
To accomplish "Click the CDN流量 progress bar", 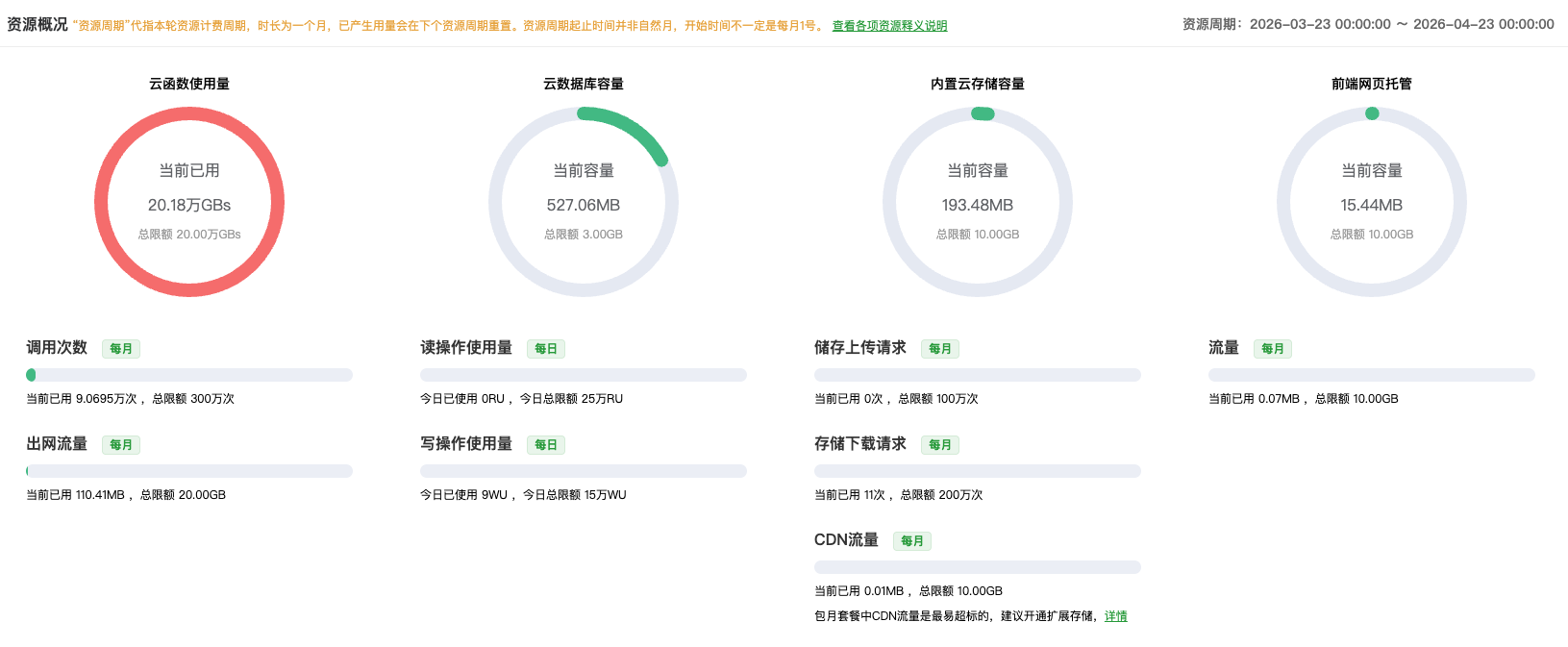I will [978, 567].
